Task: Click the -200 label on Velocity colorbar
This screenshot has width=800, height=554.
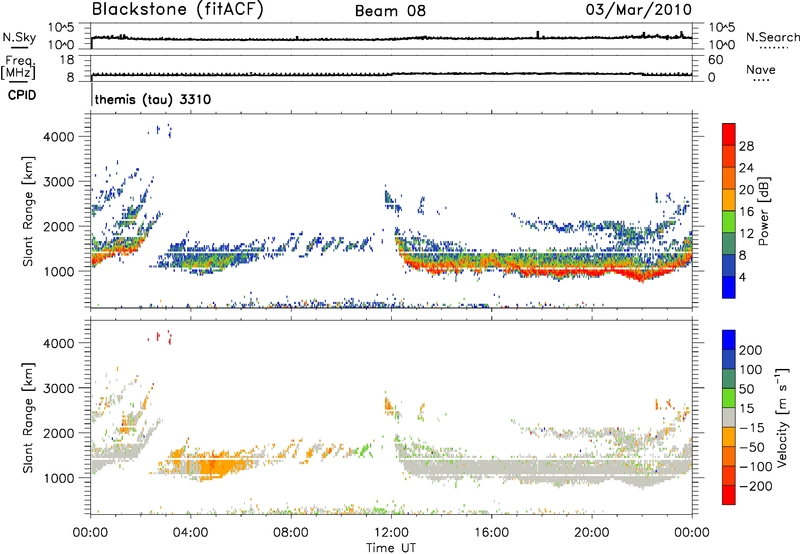Action: click(x=756, y=486)
